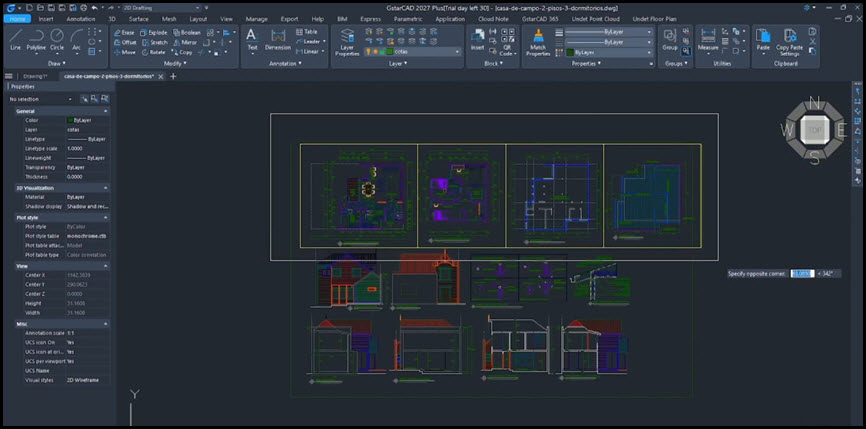Toggle the freeze sun icon for layer cotas
The width and height of the screenshot is (866, 429).
click(x=374, y=51)
